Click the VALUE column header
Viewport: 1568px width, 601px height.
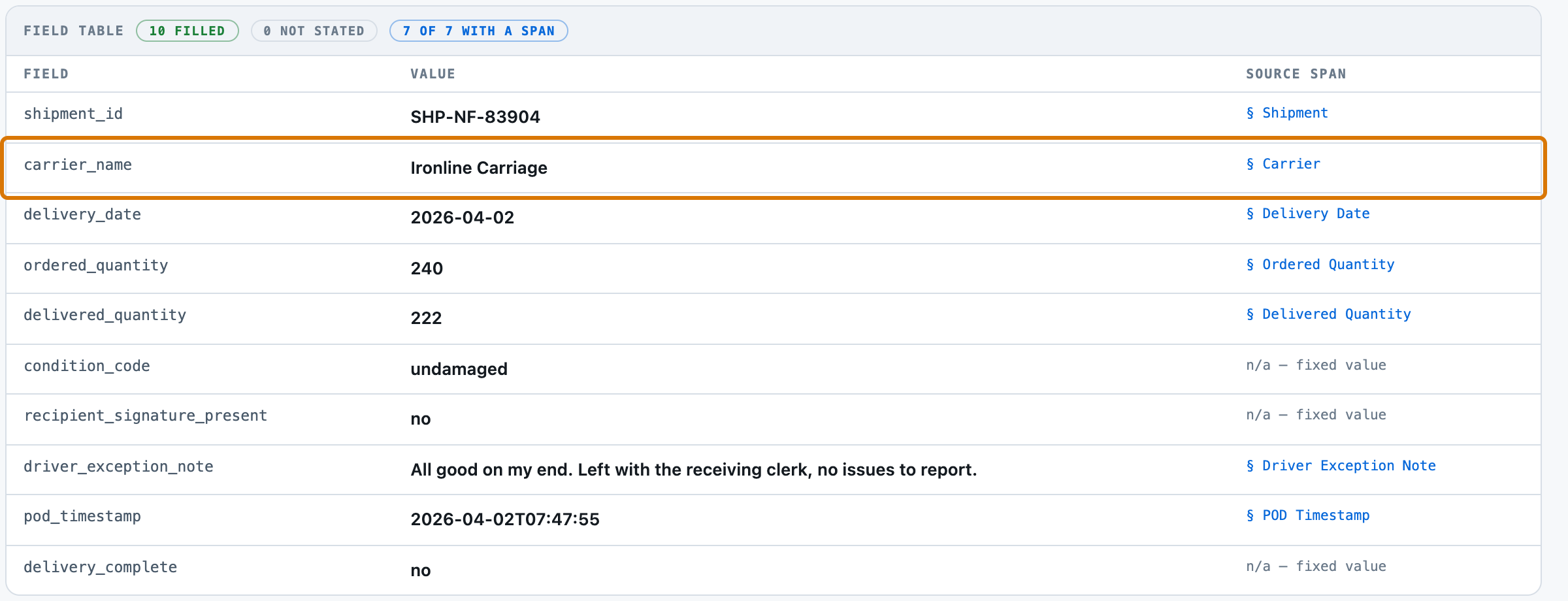point(433,74)
